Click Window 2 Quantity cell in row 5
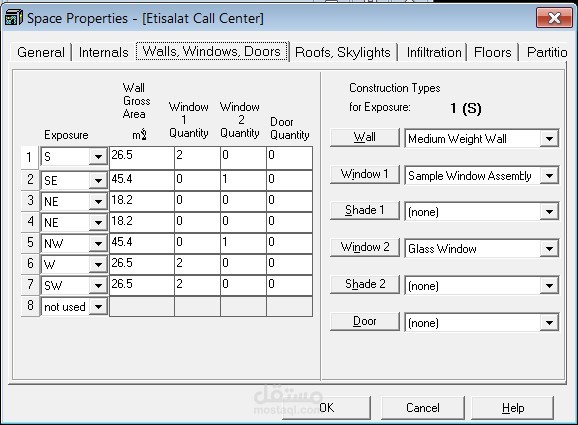This screenshot has height=425, width=578. 243,243
